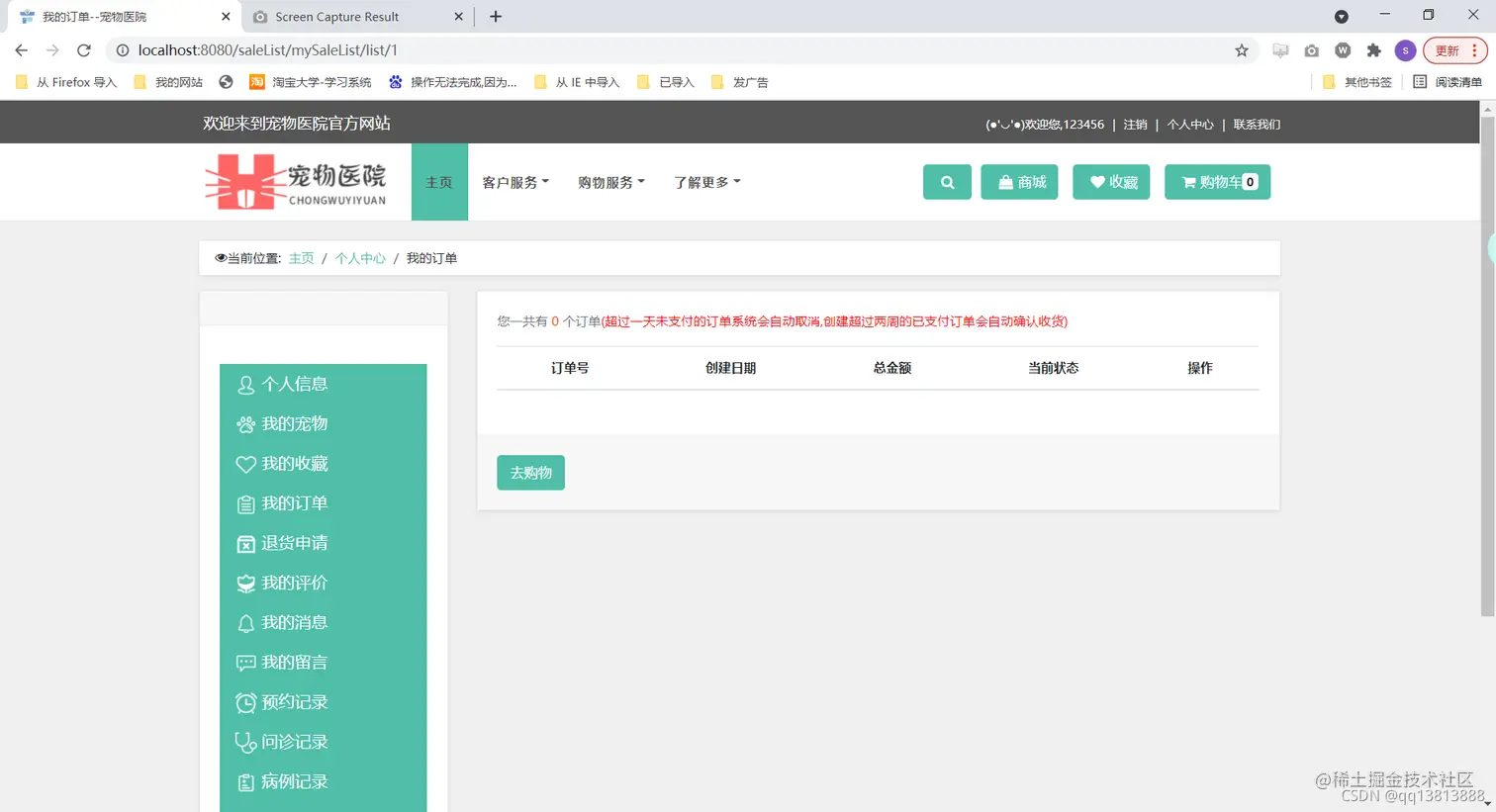Click the paw icon for 我的宠物

[x=245, y=423]
